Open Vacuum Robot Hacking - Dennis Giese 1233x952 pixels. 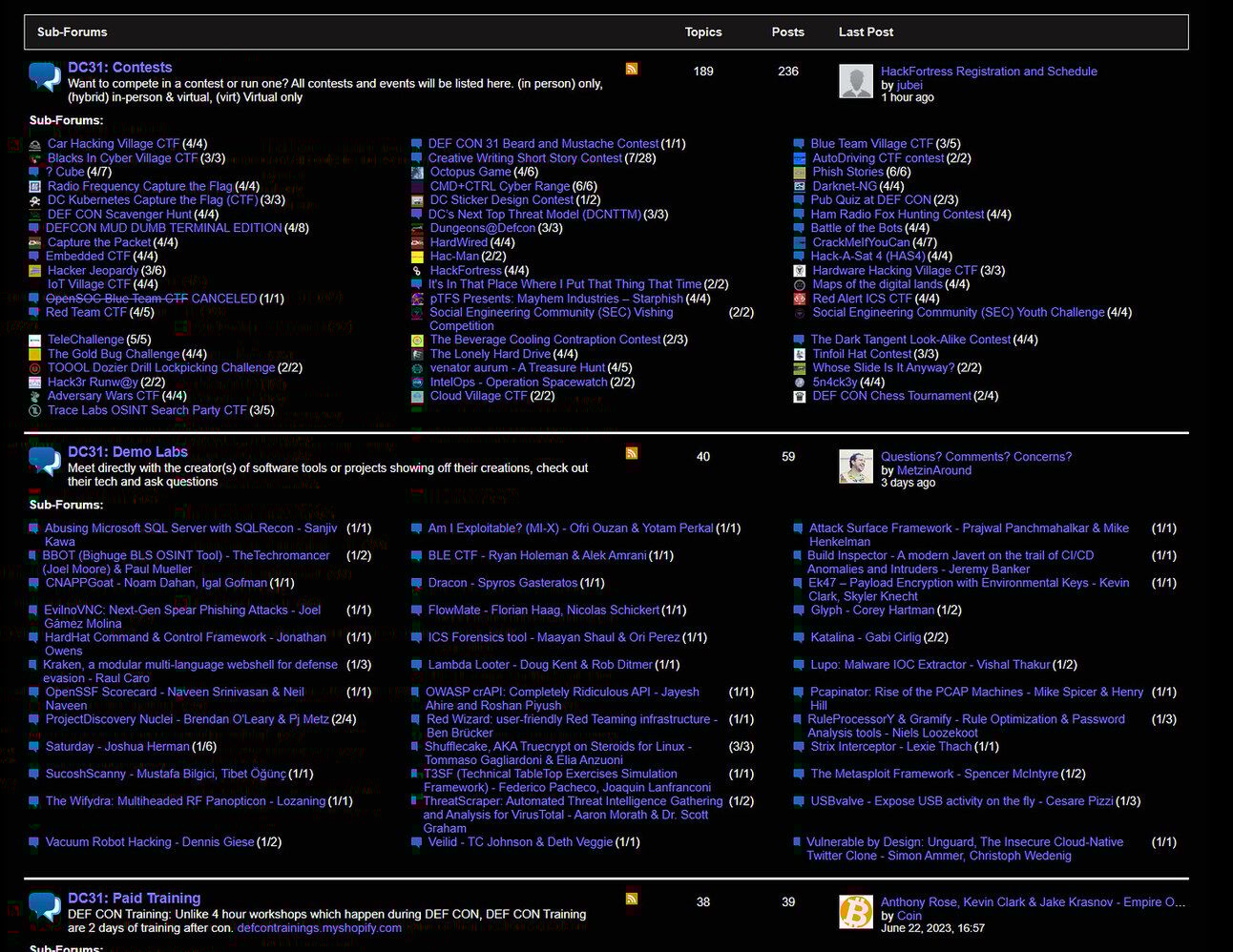[150, 842]
